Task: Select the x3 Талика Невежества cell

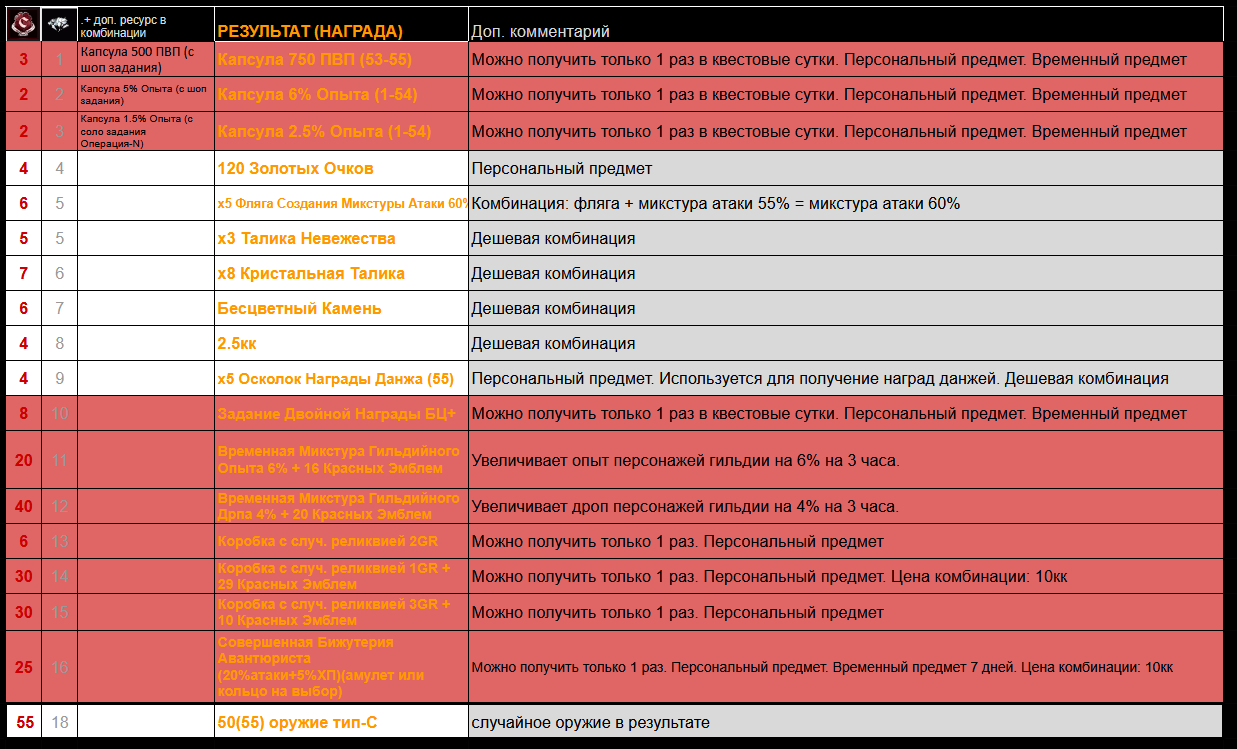Action: [x=306, y=238]
